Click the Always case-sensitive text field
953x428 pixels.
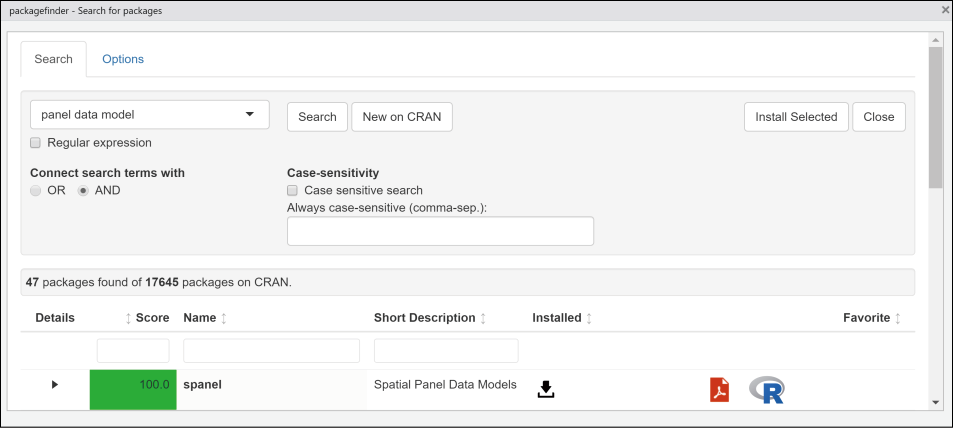click(x=440, y=231)
